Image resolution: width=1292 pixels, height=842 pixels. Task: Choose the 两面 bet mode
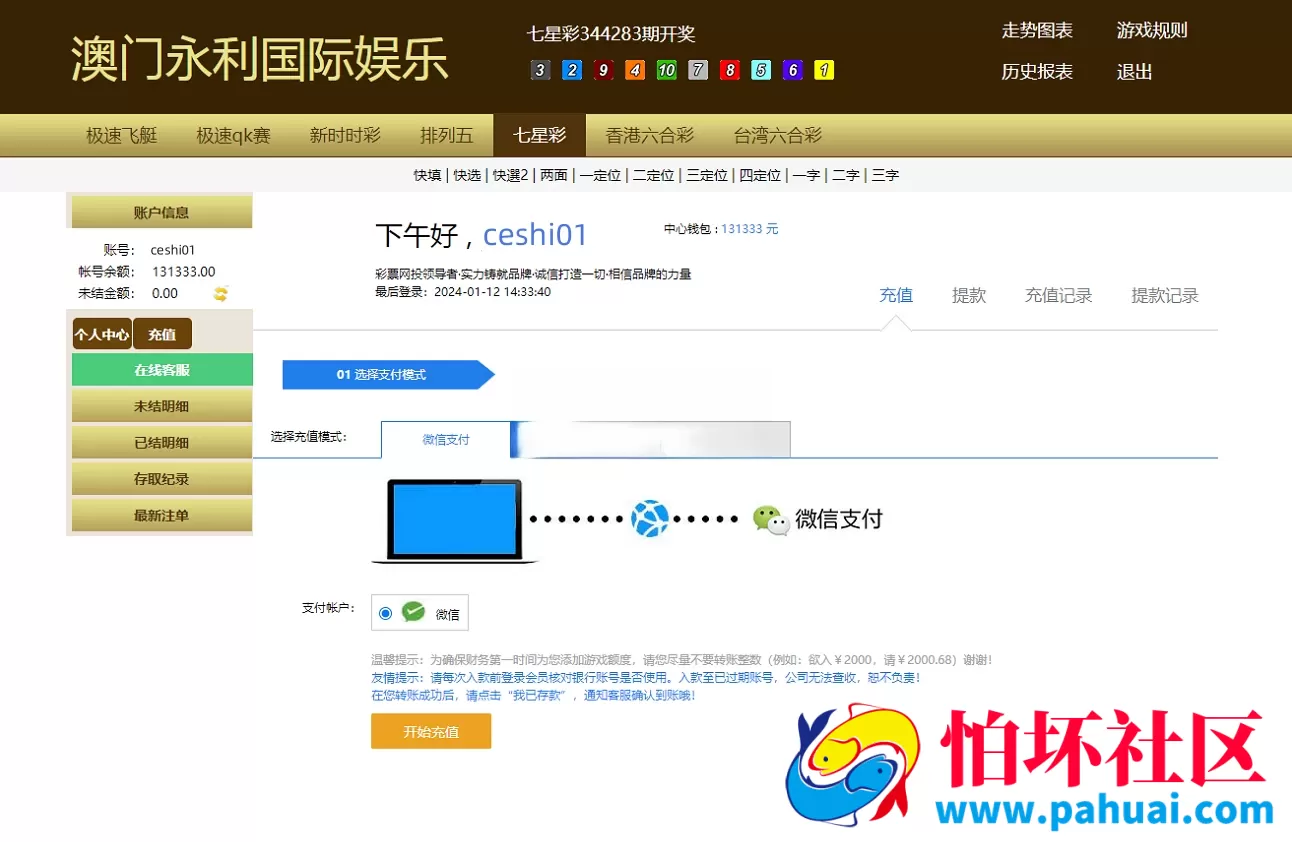point(554,175)
